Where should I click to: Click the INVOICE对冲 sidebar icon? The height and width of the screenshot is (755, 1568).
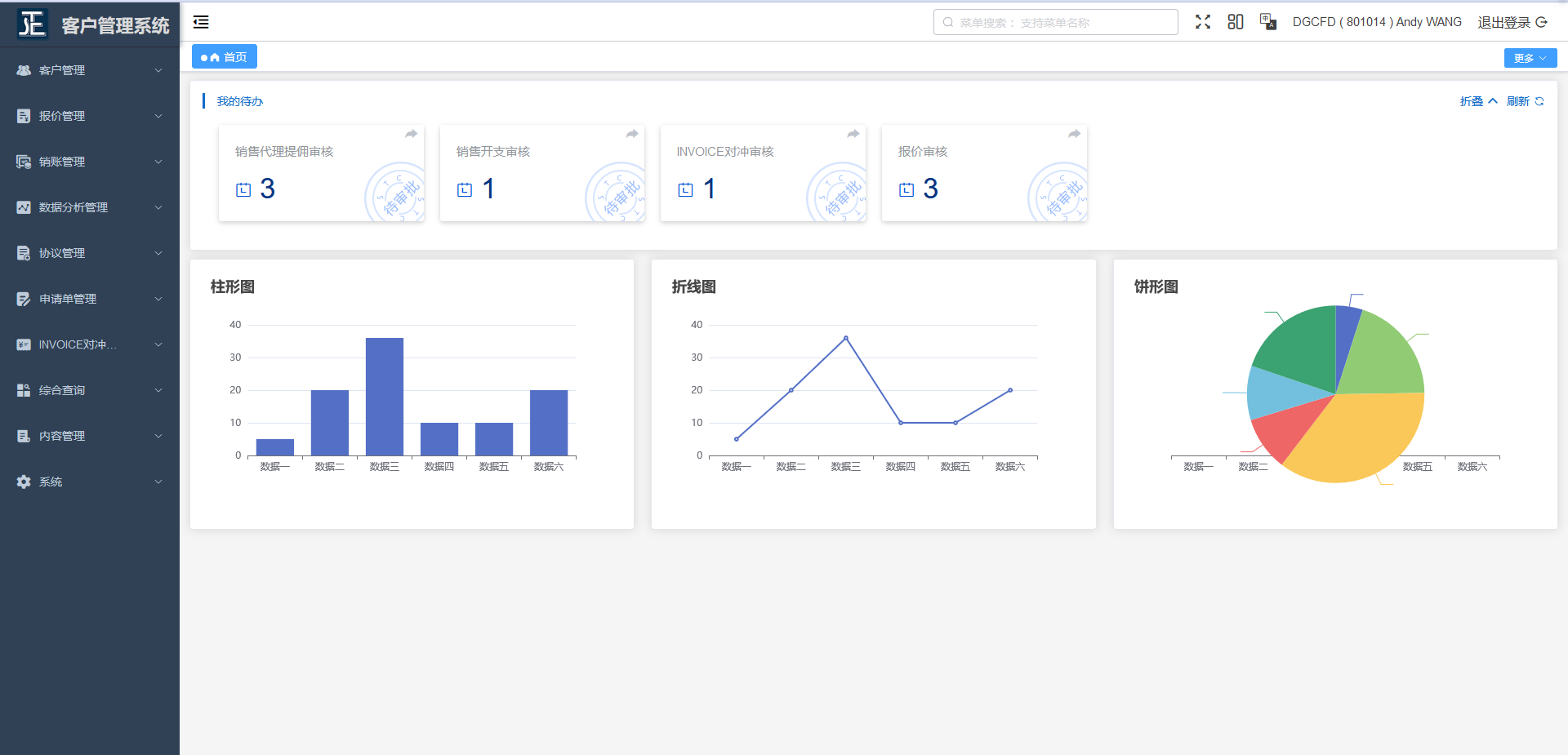(x=24, y=344)
